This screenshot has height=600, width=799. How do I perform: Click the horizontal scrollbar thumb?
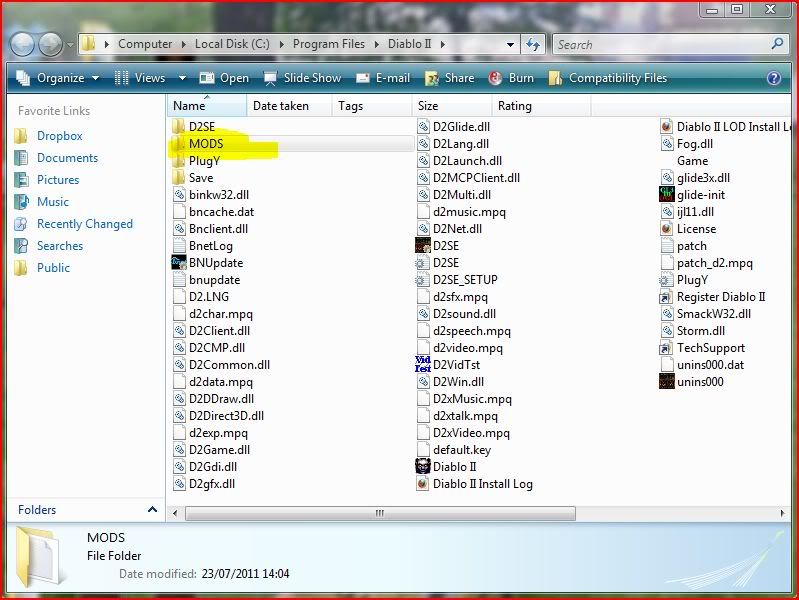click(x=380, y=513)
